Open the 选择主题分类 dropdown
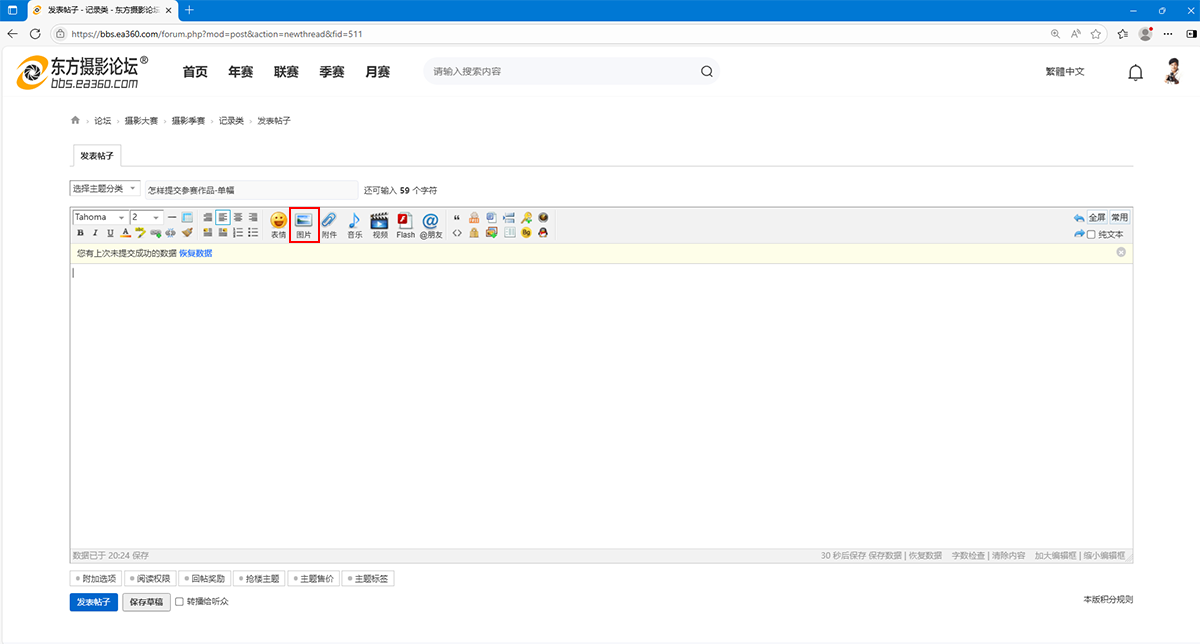Image resolution: width=1200 pixels, height=644 pixels. coord(105,188)
